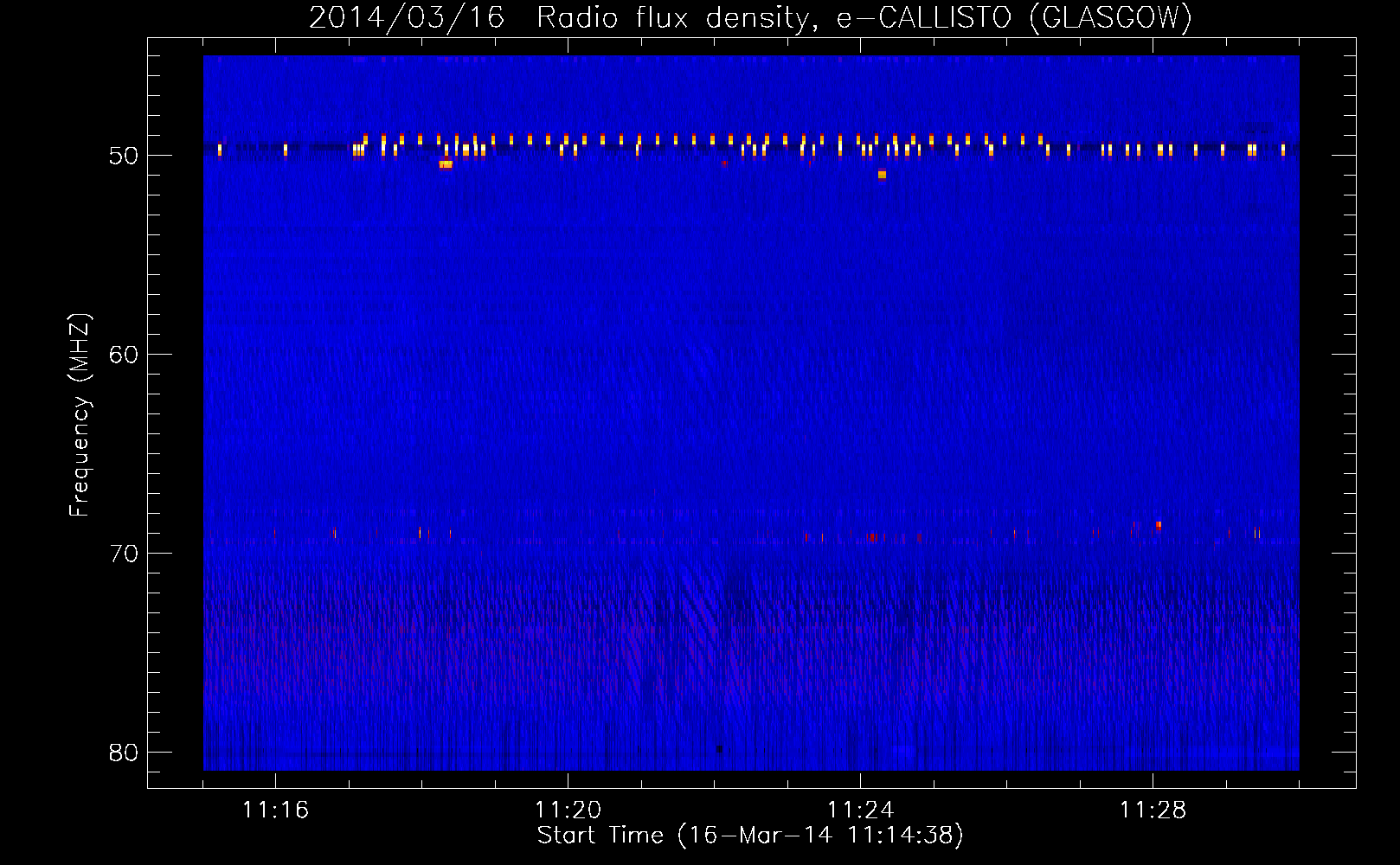Click the red spot near 69 MHz at 11:28
Viewport: 1400px width, 865px height.
[x=1159, y=525]
